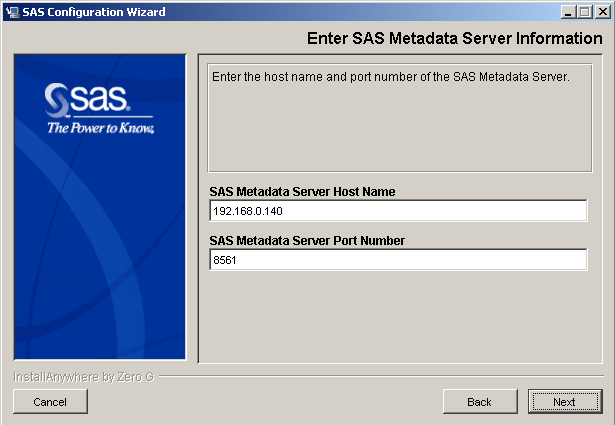Screen dimensions: 615x425
Task: Click the Next button
Action: click(x=565, y=401)
